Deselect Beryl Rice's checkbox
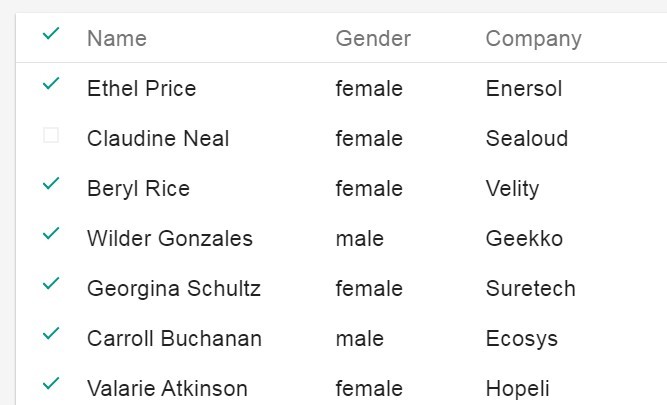This screenshot has height=405, width=667. [51, 185]
